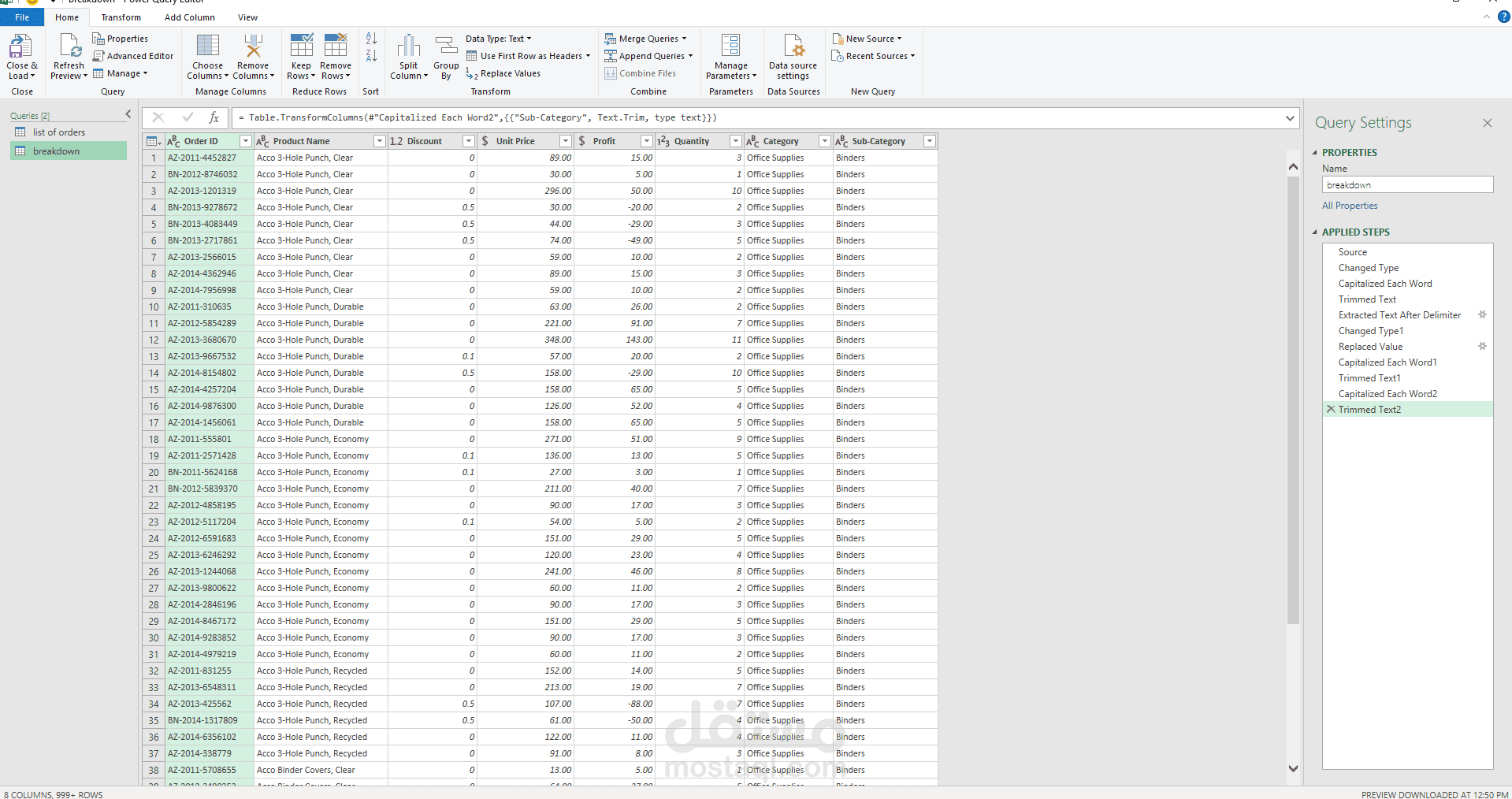Click New Source
The image size is (1512, 799).
tap(867, 39)
